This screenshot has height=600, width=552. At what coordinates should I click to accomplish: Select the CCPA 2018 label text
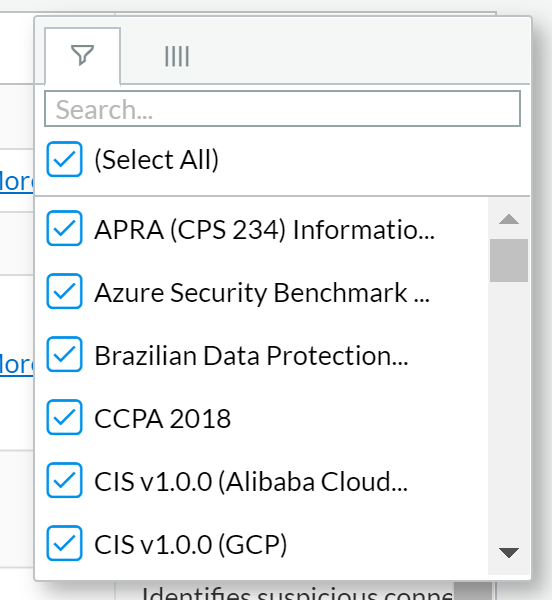(163, 419)
